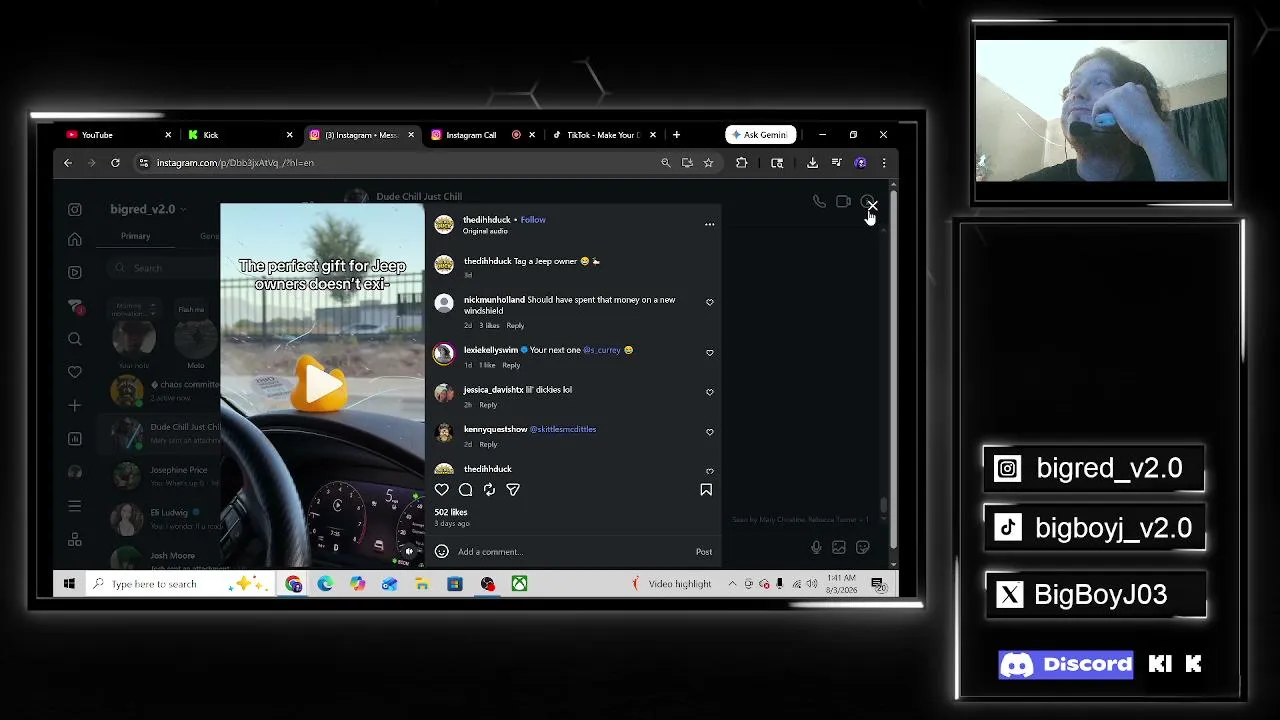The width and height of the screenshot is (1280, 720).
Task: Open the Chrome extensions puzzle icon
Action: [x=741, y=163]
